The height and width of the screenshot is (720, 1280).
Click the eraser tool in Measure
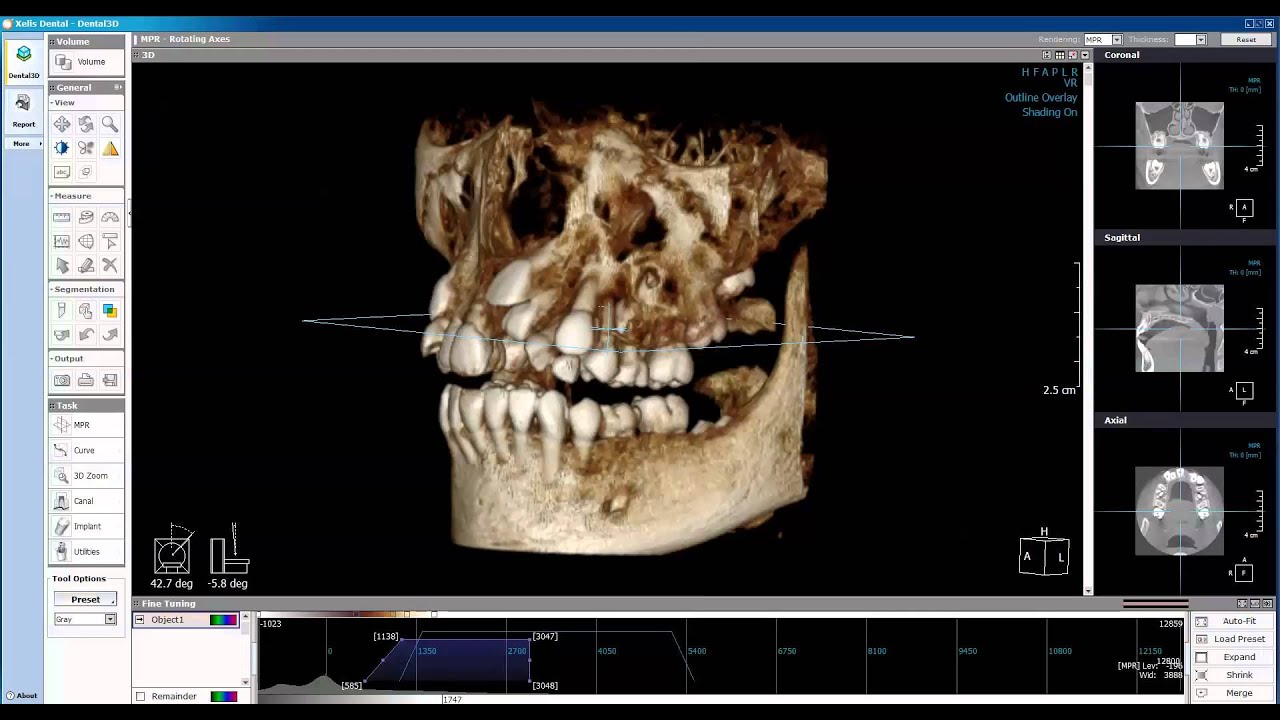tap(86, 265)
